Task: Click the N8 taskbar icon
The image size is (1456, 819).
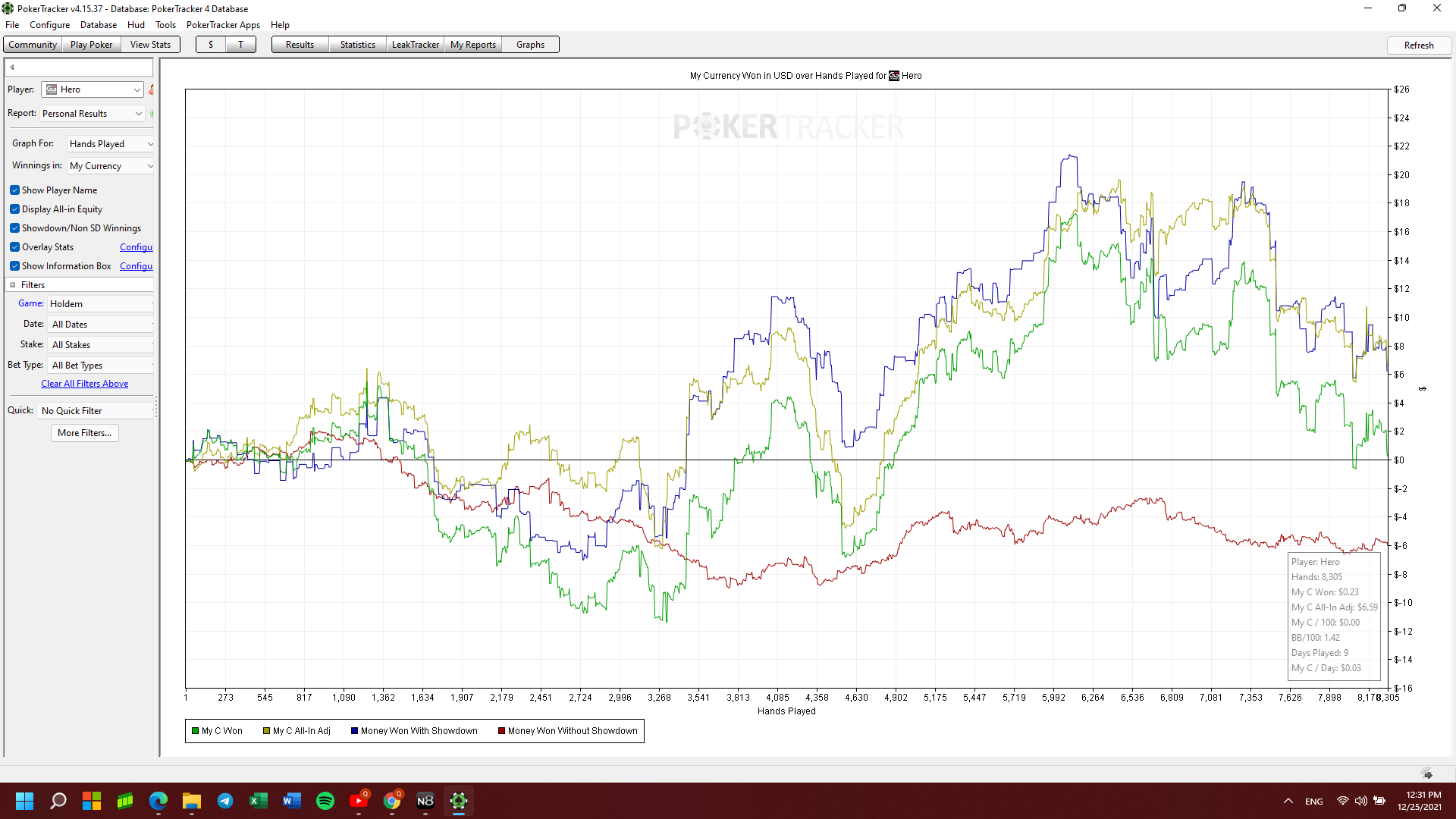Action: (x=425, y=801)
